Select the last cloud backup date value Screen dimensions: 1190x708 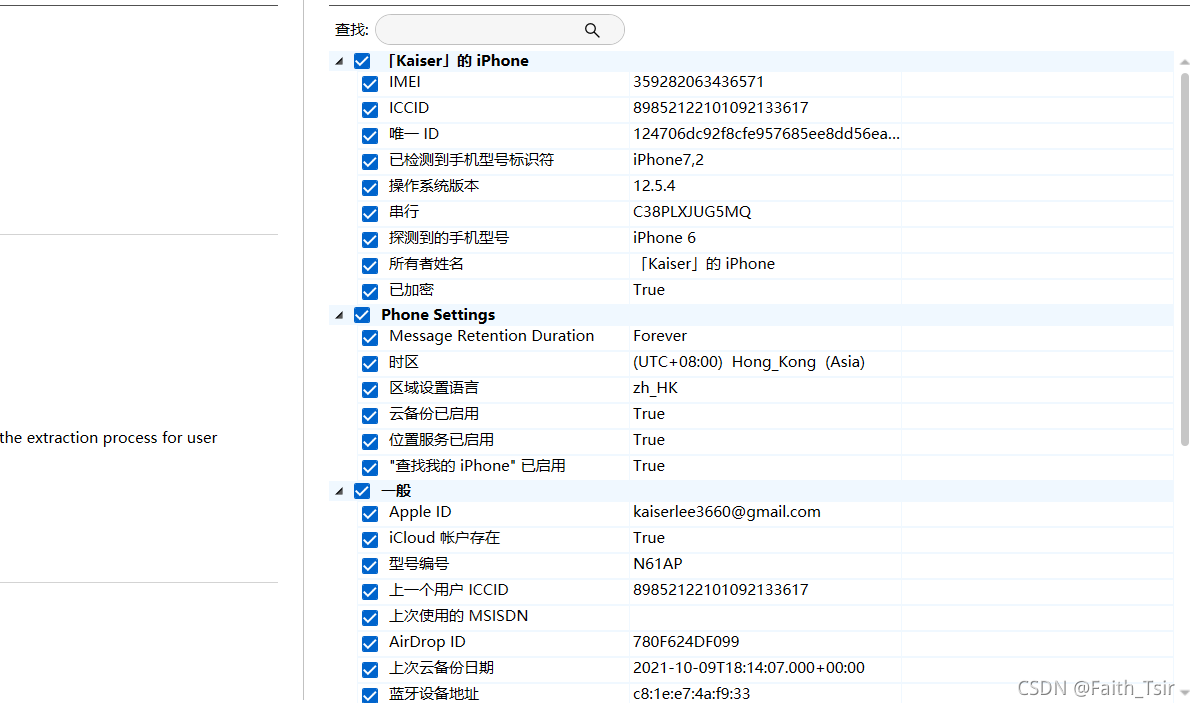[x=748, y=668]
